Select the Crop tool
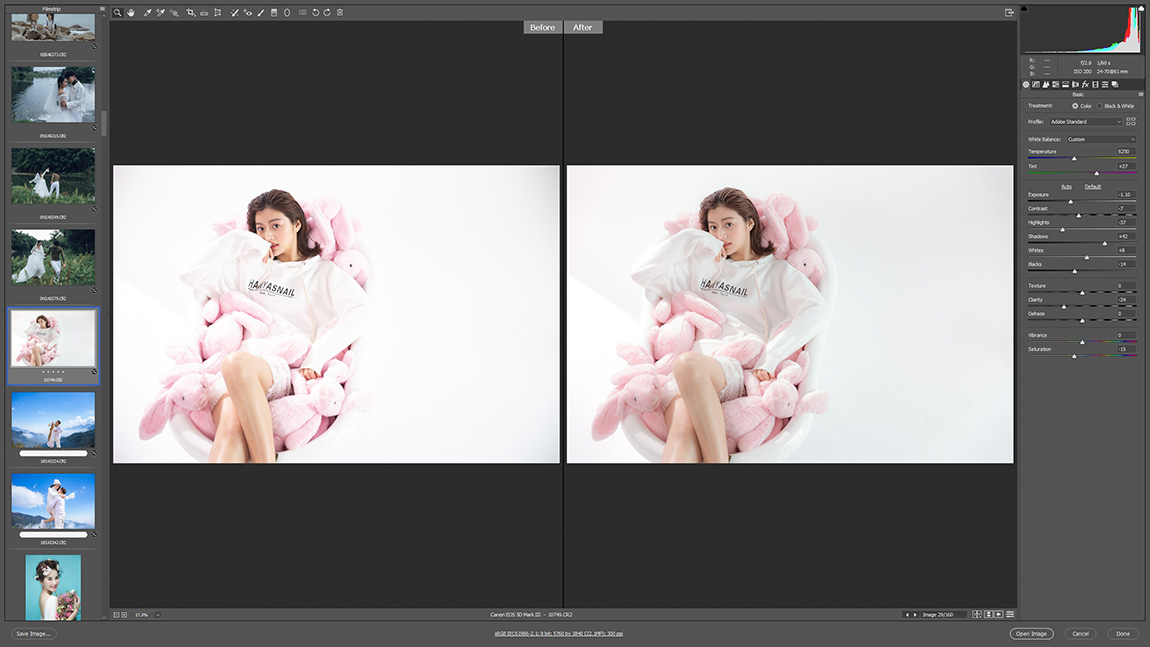 191,12
